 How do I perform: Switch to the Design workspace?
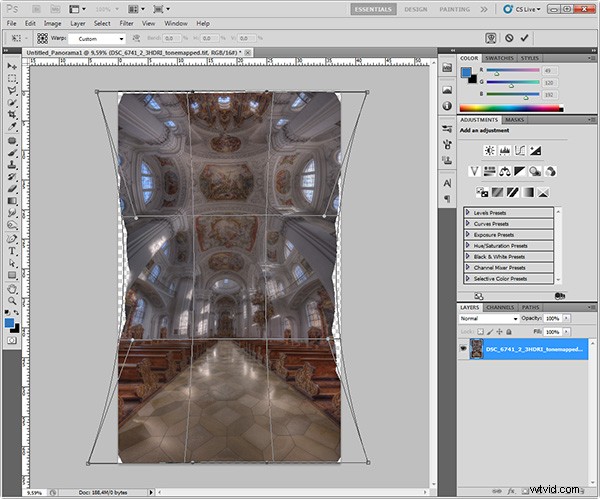(x=416, y=9)
